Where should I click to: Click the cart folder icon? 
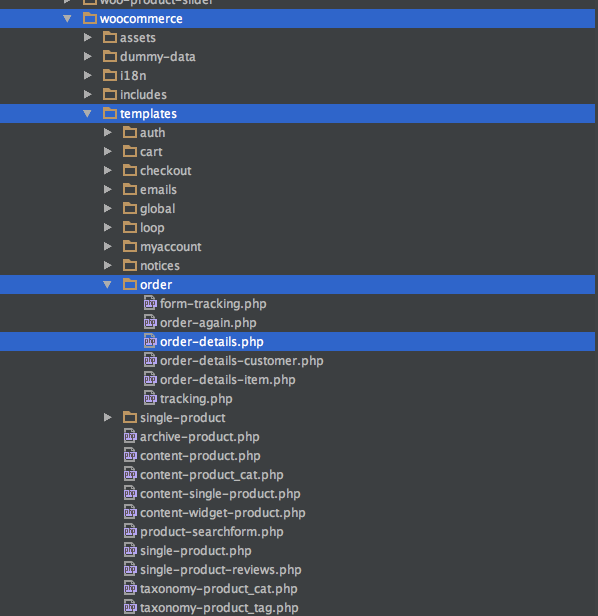click(130, 151)
